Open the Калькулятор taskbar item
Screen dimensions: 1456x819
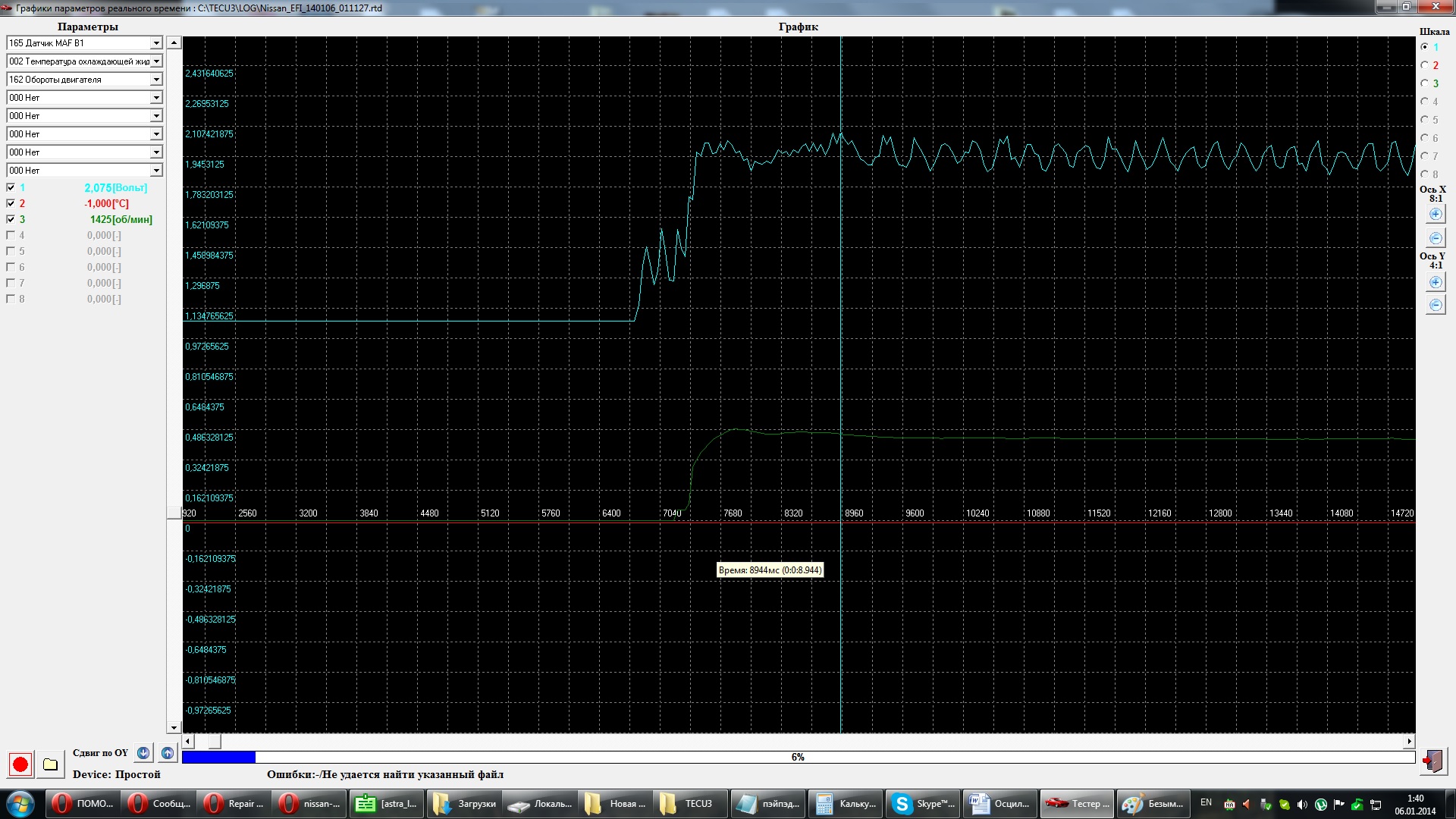846,804
